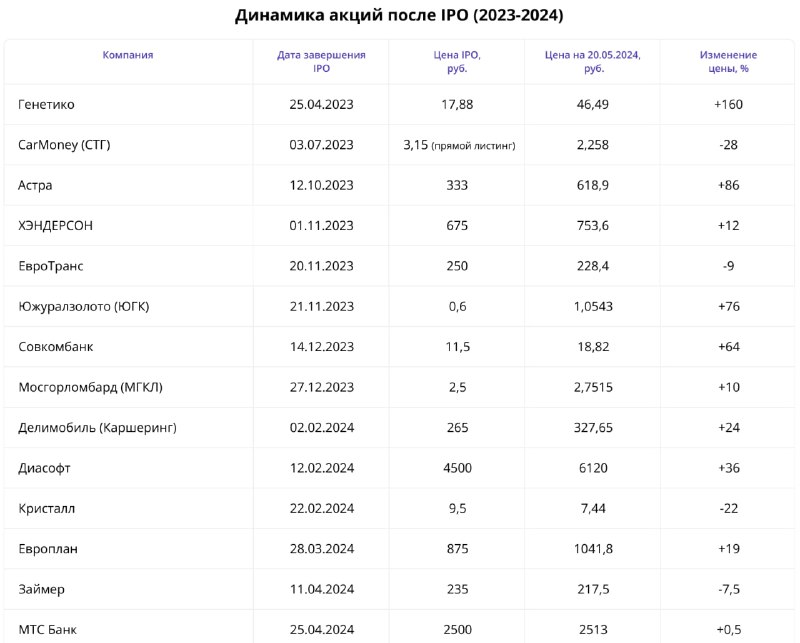Click the price change '+0,5'

[x=728, y=630]
